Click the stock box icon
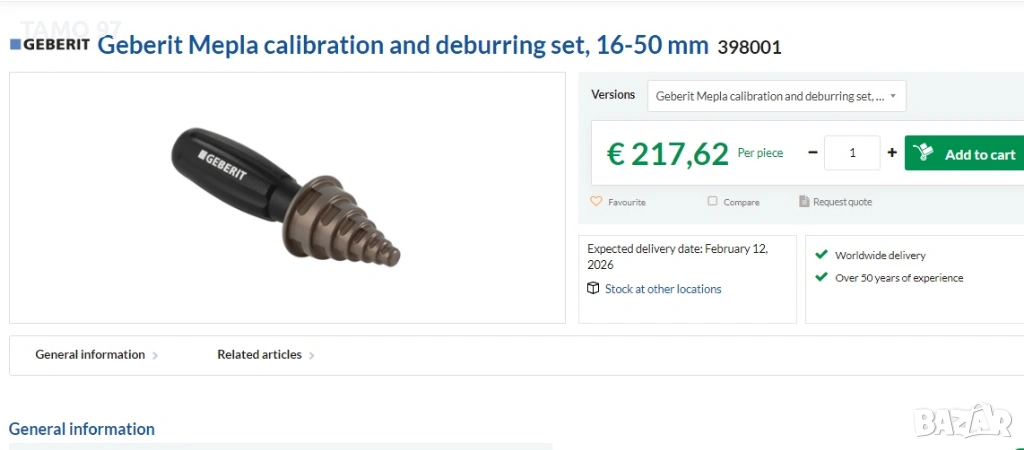This screenshot has height=450, width=1024. [594, 289]
